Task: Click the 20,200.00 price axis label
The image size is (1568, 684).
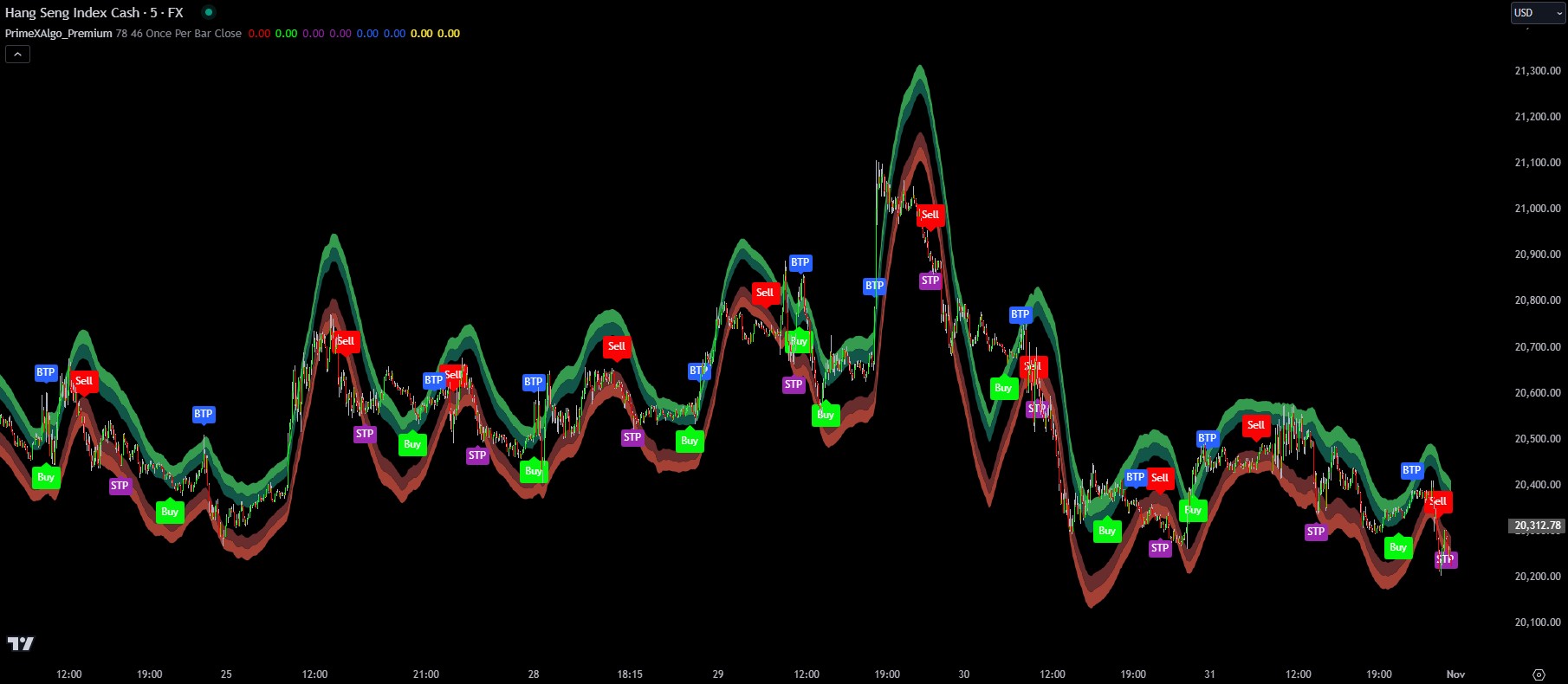Action: click(x=1538, y=577)
